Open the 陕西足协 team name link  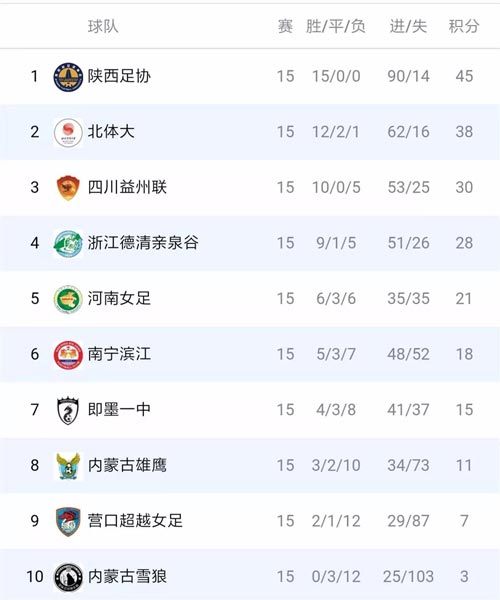coord(119,76)
